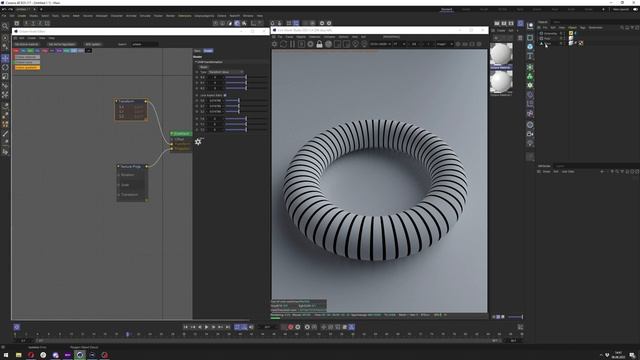Open File Explorer from the taskbar
The image size is (640, 360).
point(18,355)
